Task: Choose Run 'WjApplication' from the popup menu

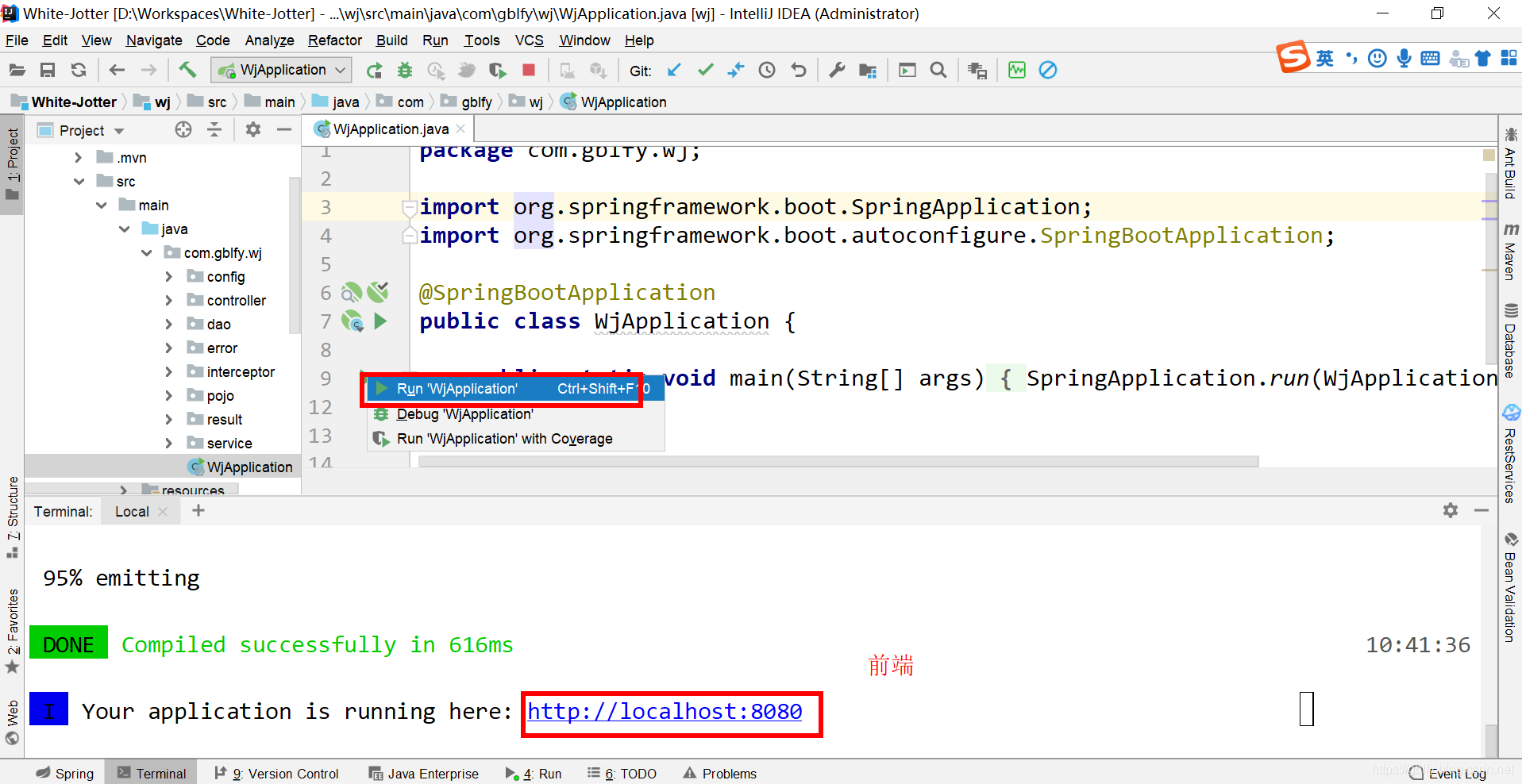Action: [514, 389]
